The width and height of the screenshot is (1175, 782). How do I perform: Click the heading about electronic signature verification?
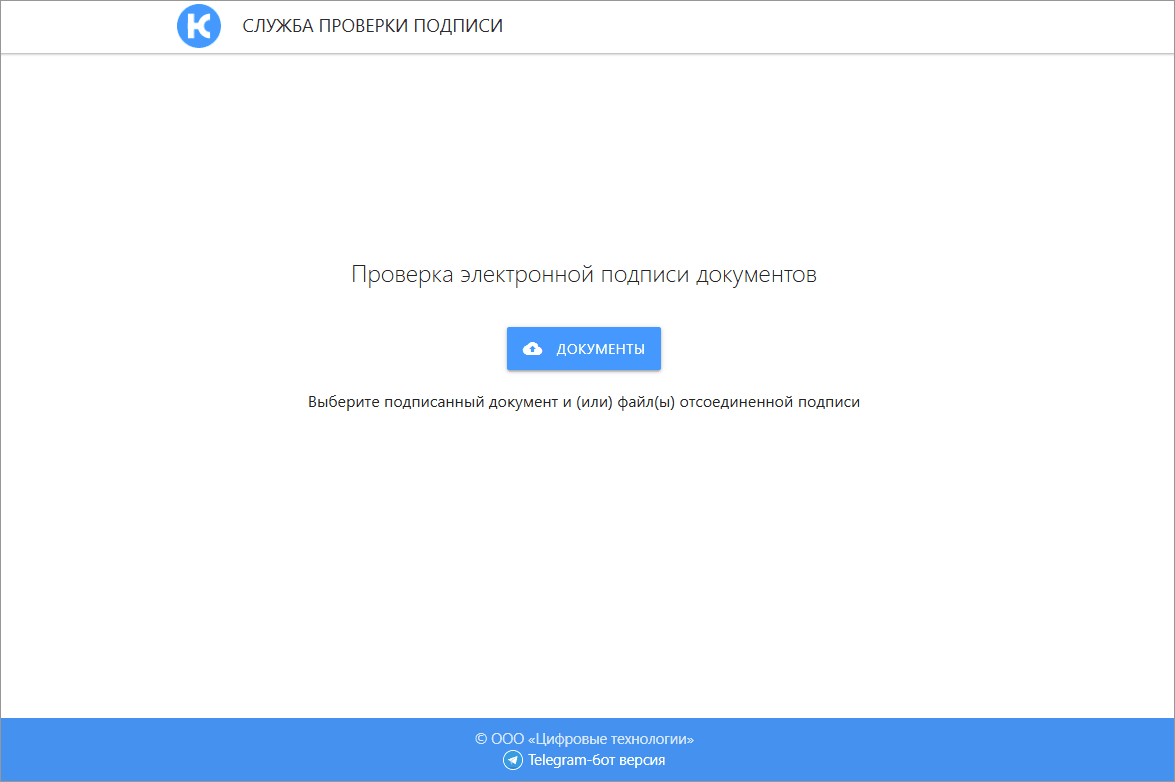(x=583, y=274)
